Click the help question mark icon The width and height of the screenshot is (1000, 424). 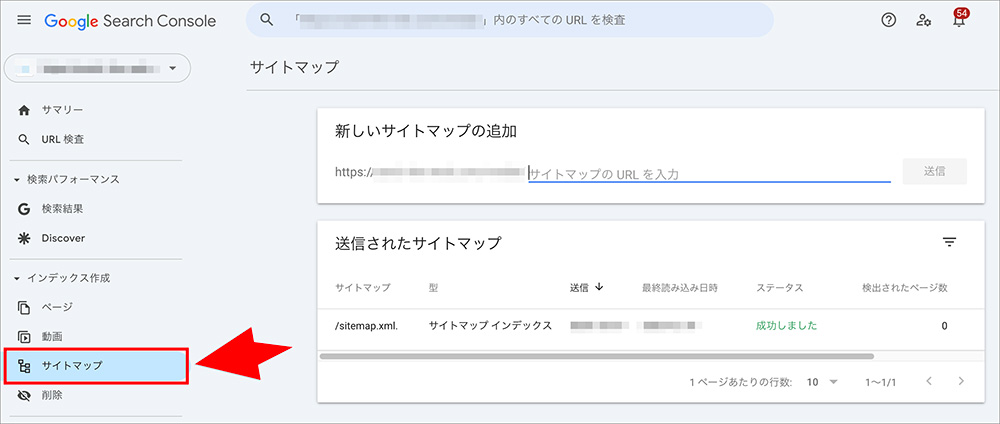point(888,21)
